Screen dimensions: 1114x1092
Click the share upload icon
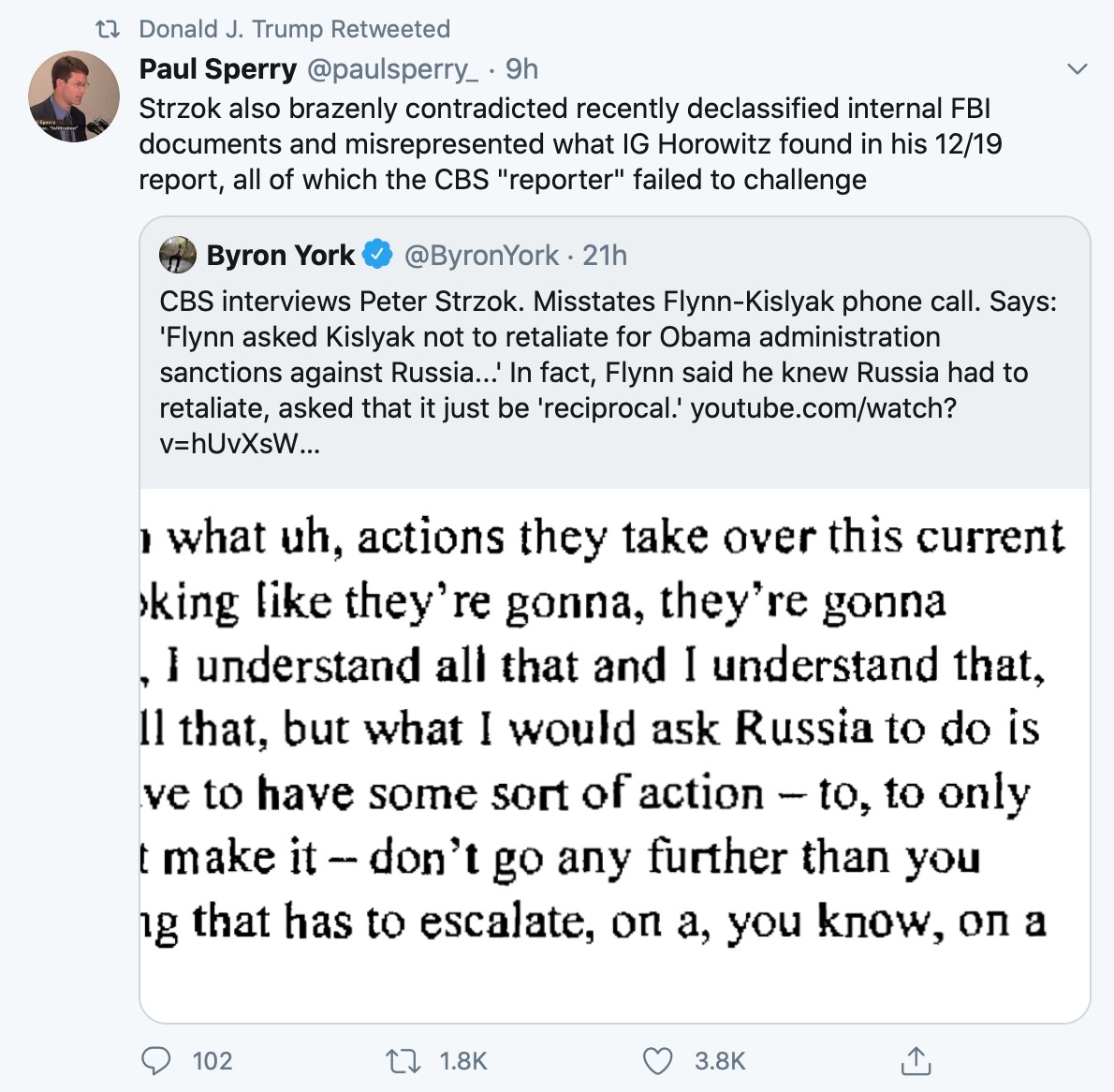915,1060
